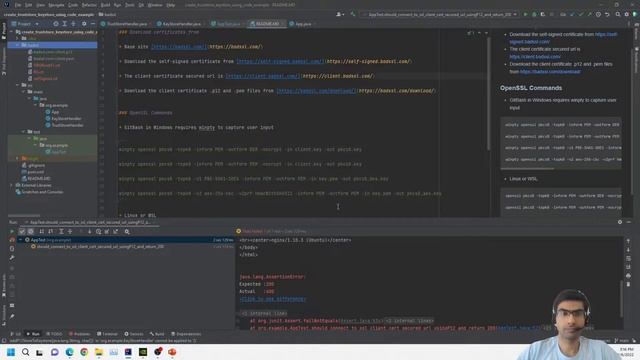This screenshot has height=360, width=640.
Task: Click the build hammer icon in toolbar
Action: click(x=353, y=14)
